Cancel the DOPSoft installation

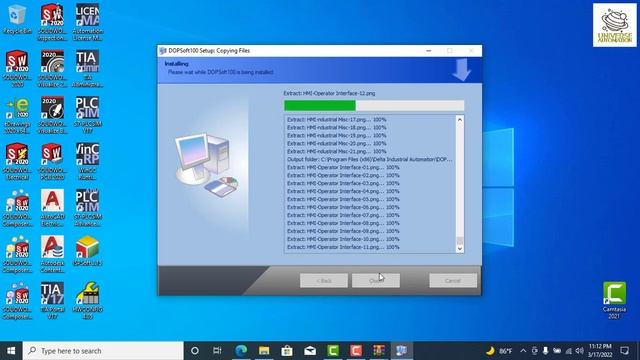tap(453, 280)
